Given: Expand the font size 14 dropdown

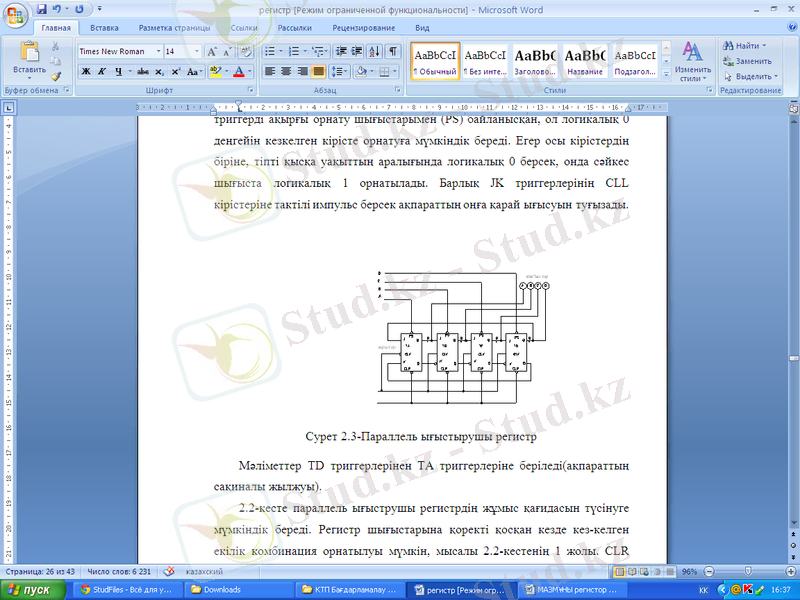Looking at the screenshot, I should pyautogui.click(x=197, y=51).
